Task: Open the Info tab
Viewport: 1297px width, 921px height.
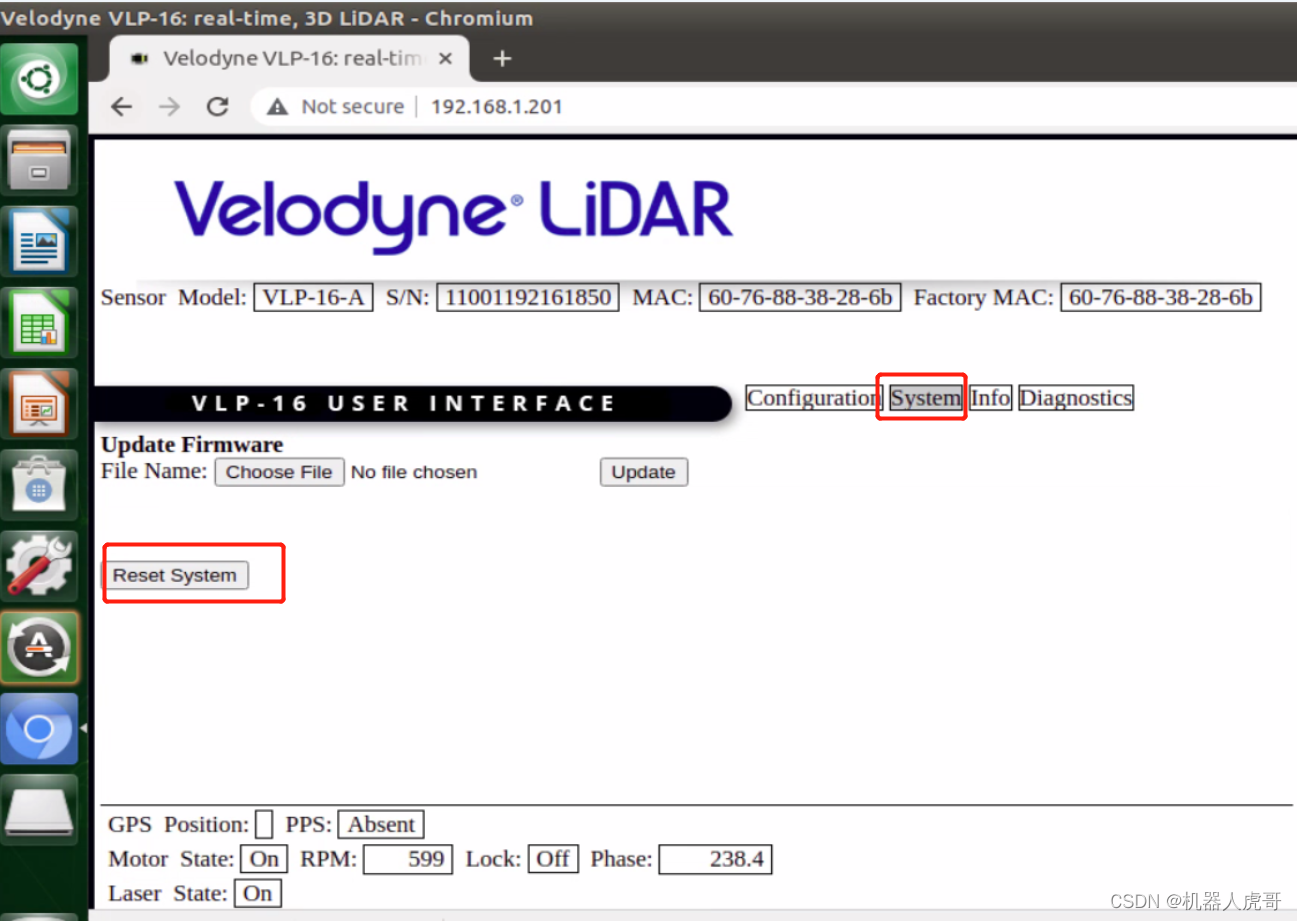Action: point(990,398)
